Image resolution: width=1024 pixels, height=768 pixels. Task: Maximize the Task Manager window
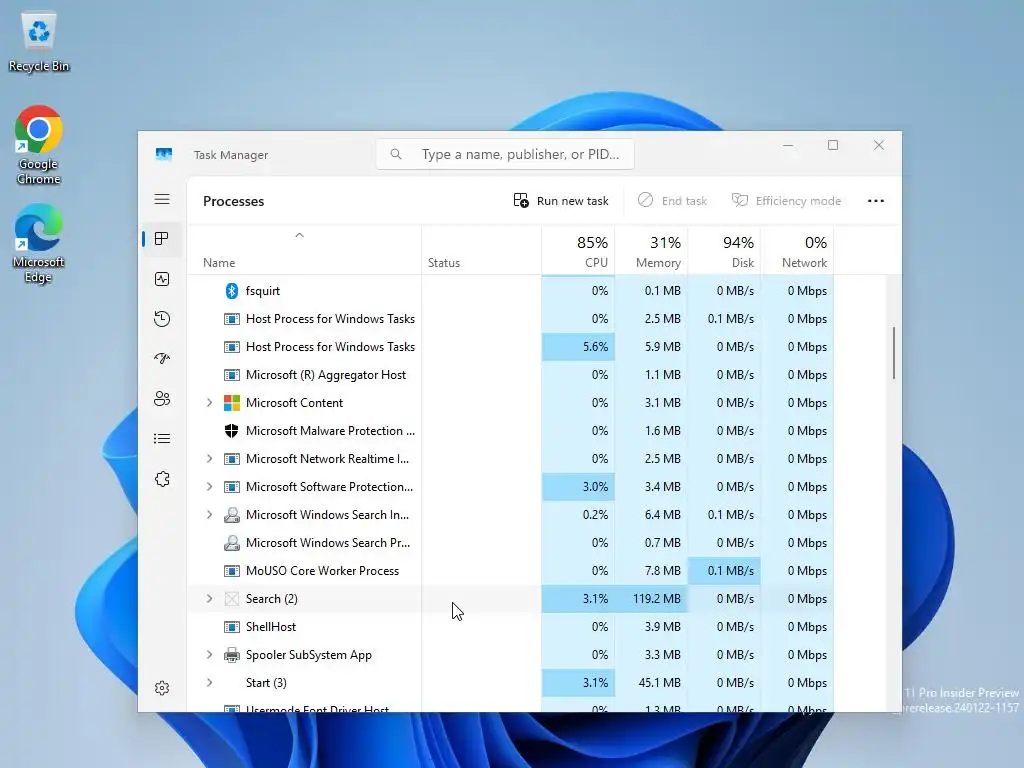(x=833, y=146)
